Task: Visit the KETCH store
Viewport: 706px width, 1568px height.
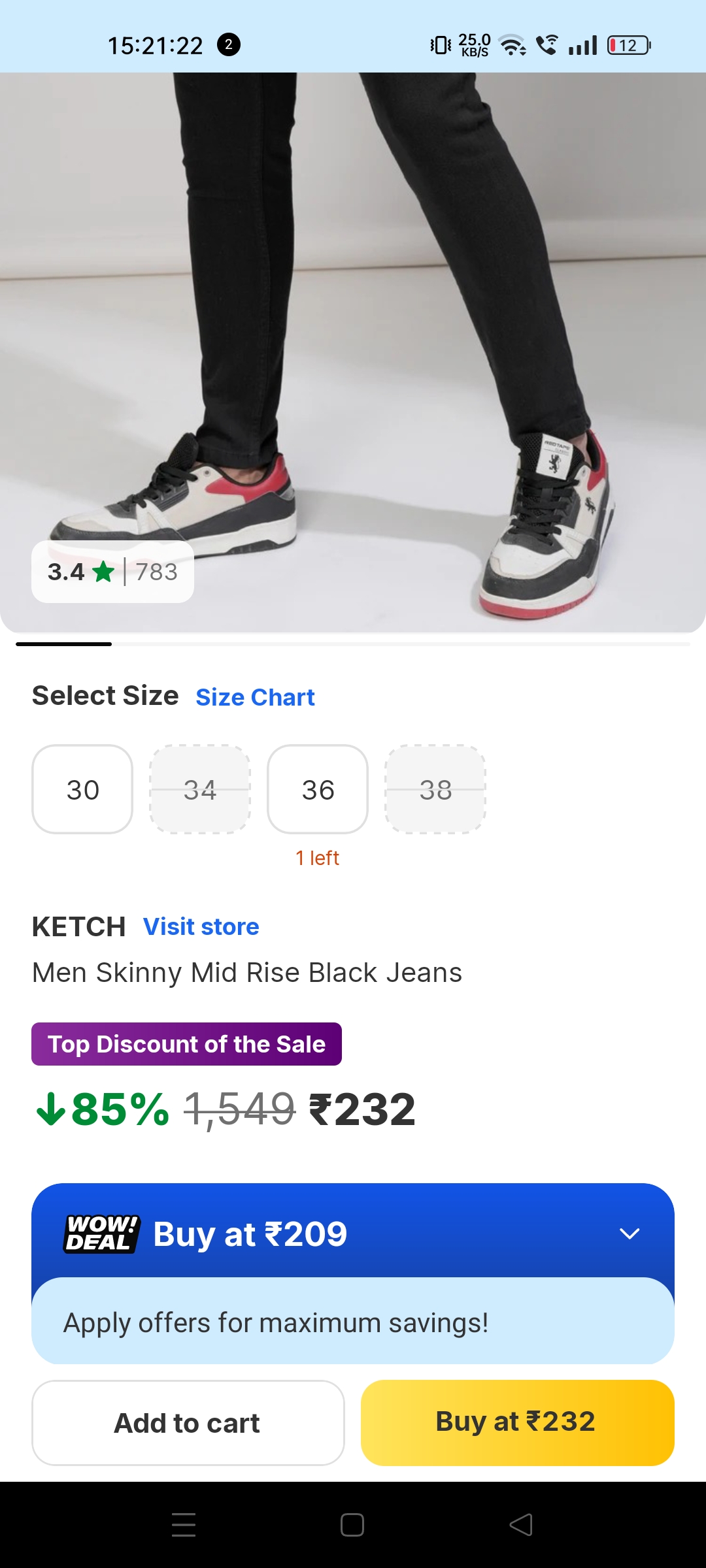Action: point(201,926)
